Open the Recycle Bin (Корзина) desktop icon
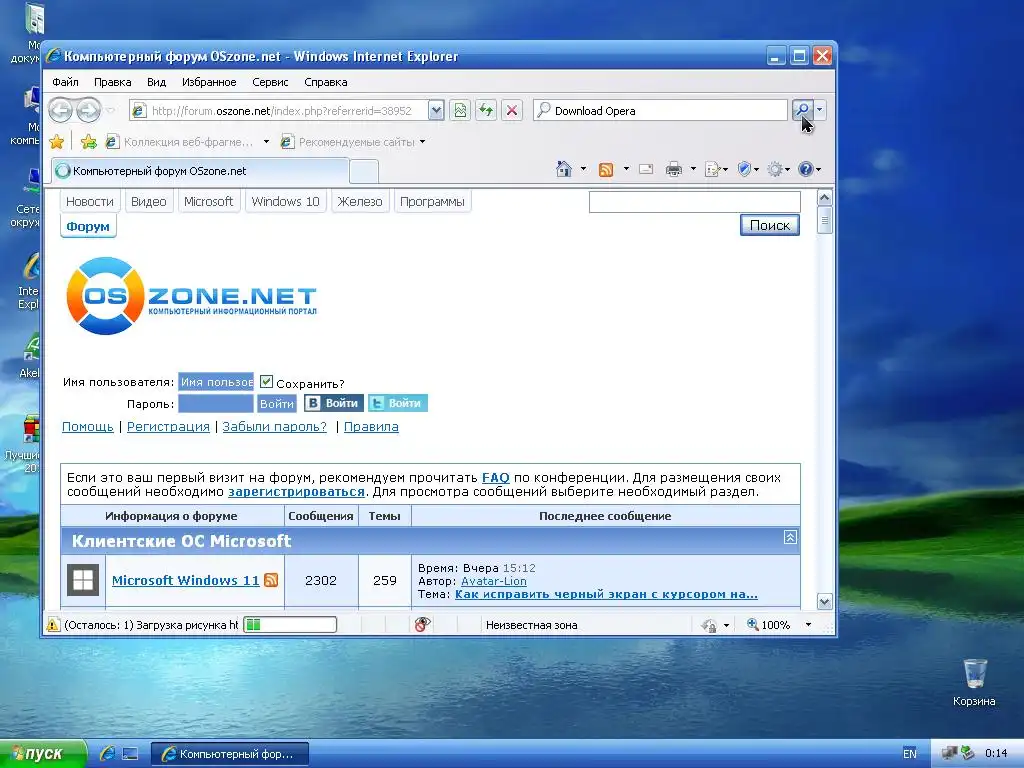The image size is (1024, 768). pos(974,682)
